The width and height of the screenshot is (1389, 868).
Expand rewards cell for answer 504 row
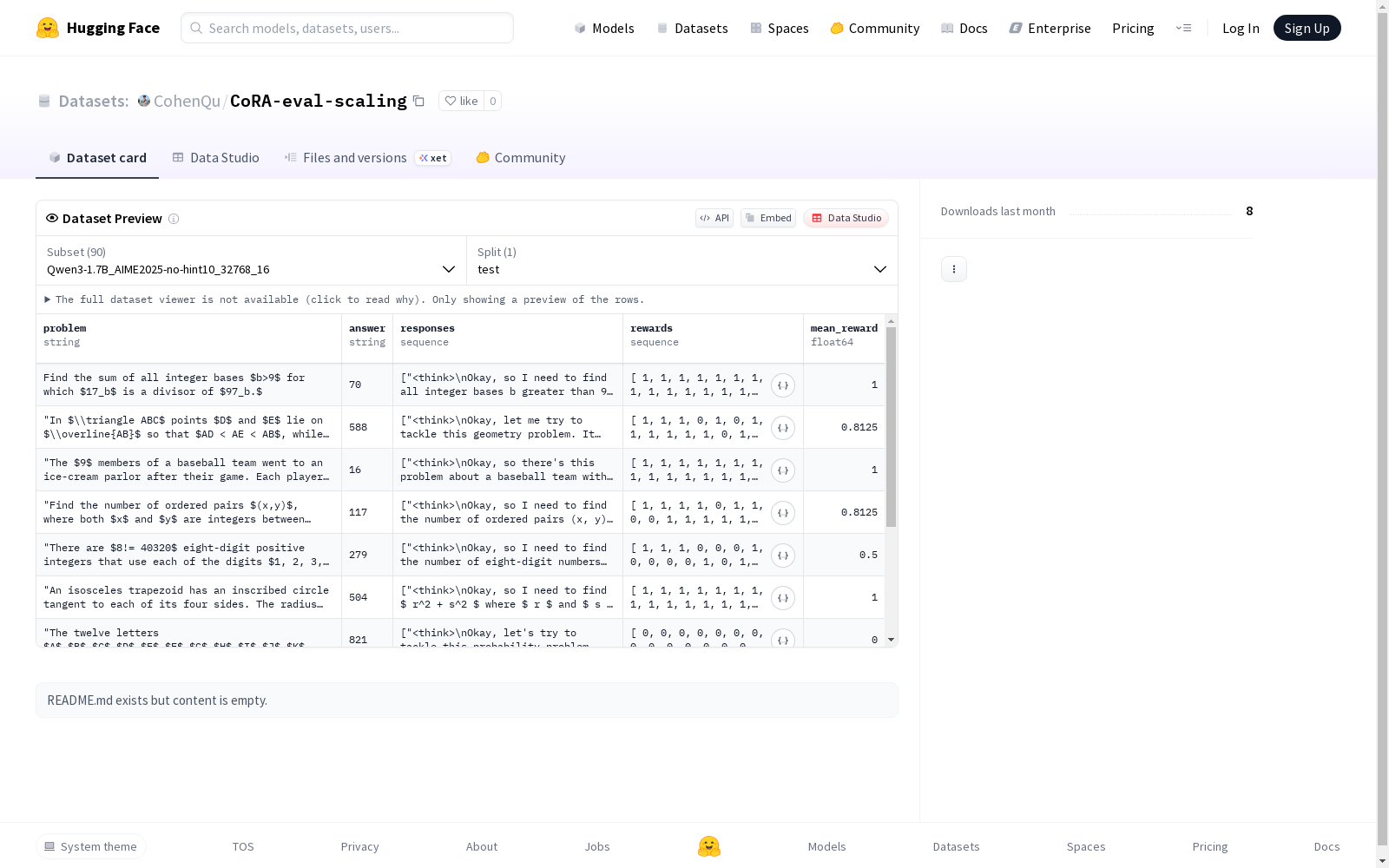[x=783, y=598]
